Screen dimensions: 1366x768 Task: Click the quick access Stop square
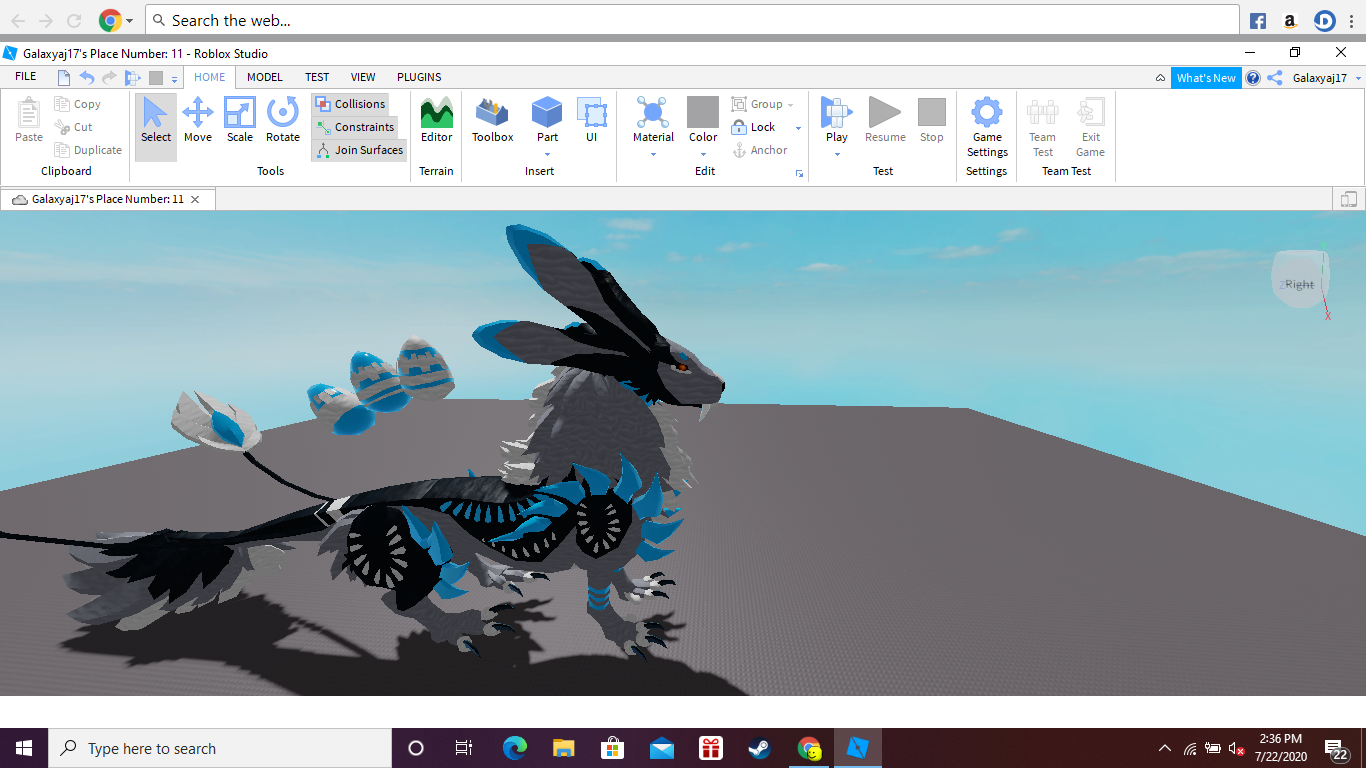[156, 77]
